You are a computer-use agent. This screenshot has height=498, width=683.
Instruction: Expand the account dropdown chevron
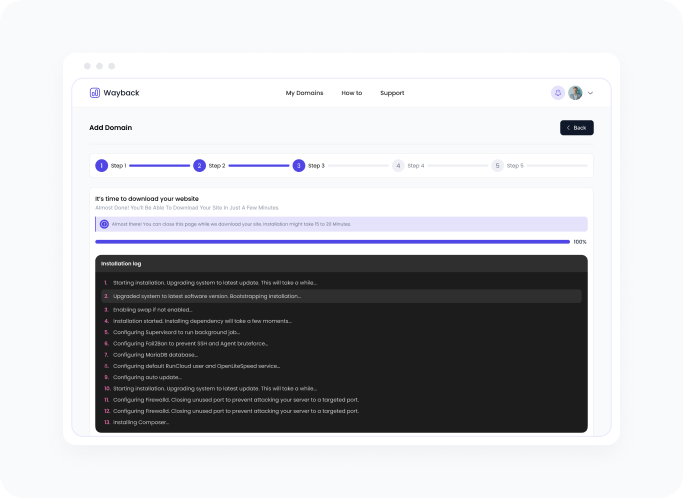(x=590, y=93)
